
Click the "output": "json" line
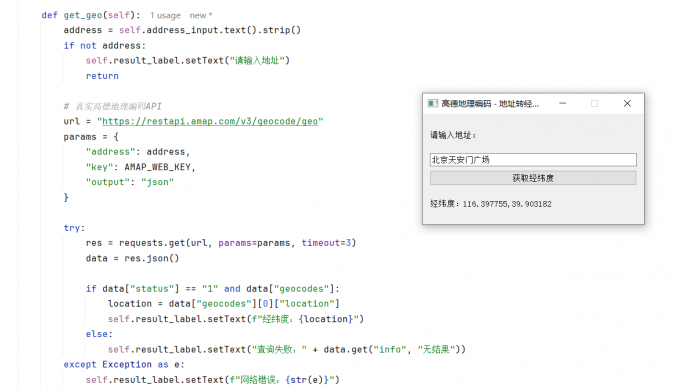point(130,182)
